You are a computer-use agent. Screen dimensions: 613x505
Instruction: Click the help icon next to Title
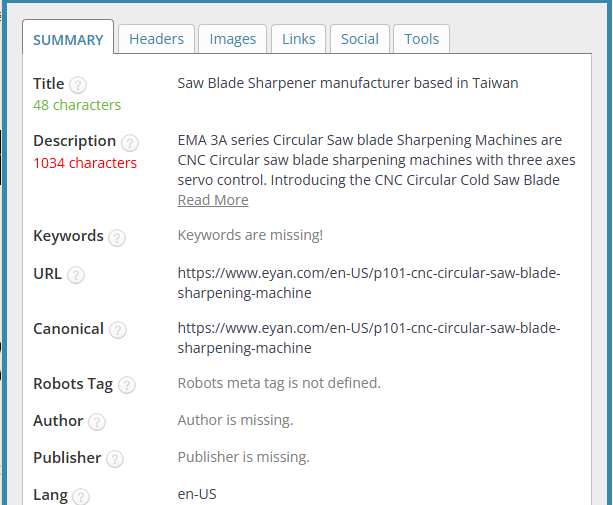[78, 85]
